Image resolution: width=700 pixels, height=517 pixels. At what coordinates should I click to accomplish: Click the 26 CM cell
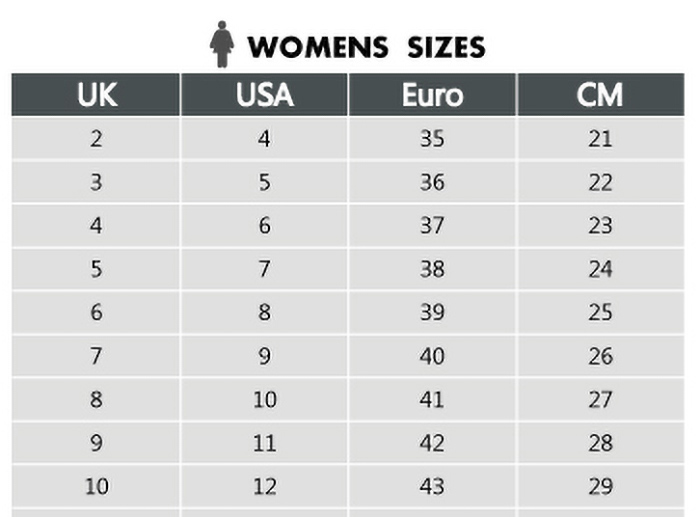coord(600,356)
